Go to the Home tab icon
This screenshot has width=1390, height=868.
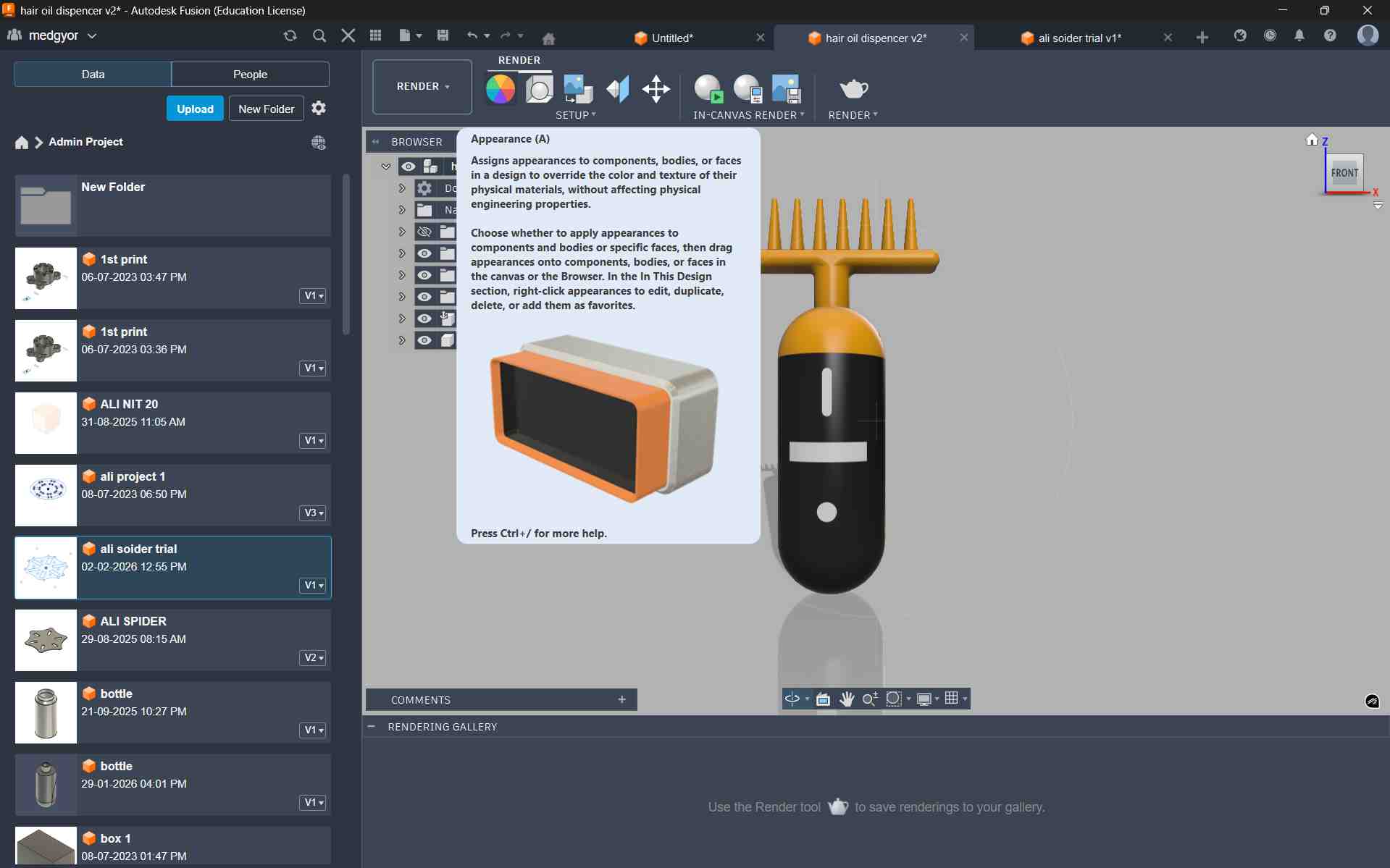[549, 38]
